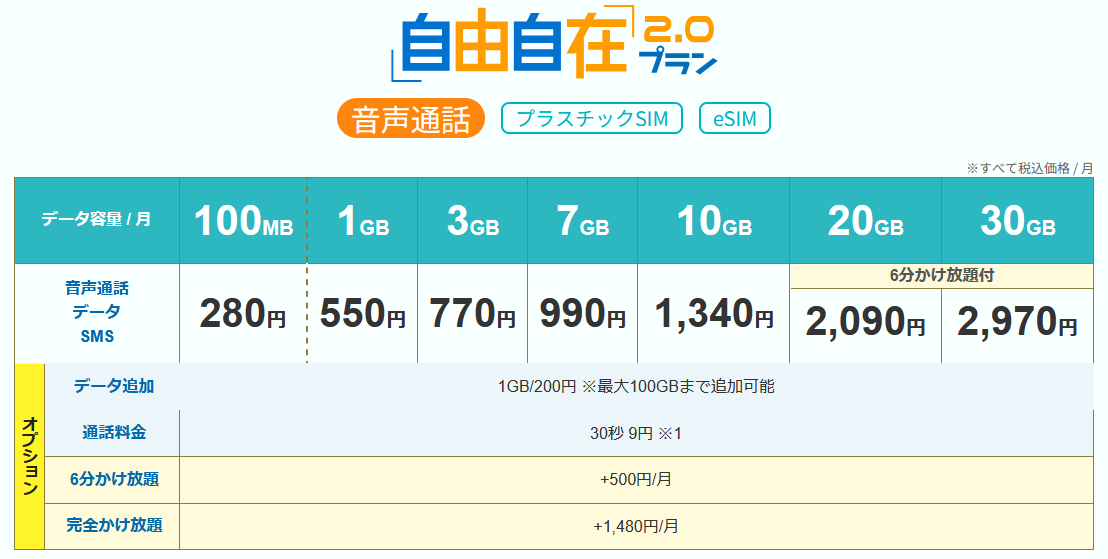Select the プラスチックSIM tag

pyautogui.click(x=591, y=118)
